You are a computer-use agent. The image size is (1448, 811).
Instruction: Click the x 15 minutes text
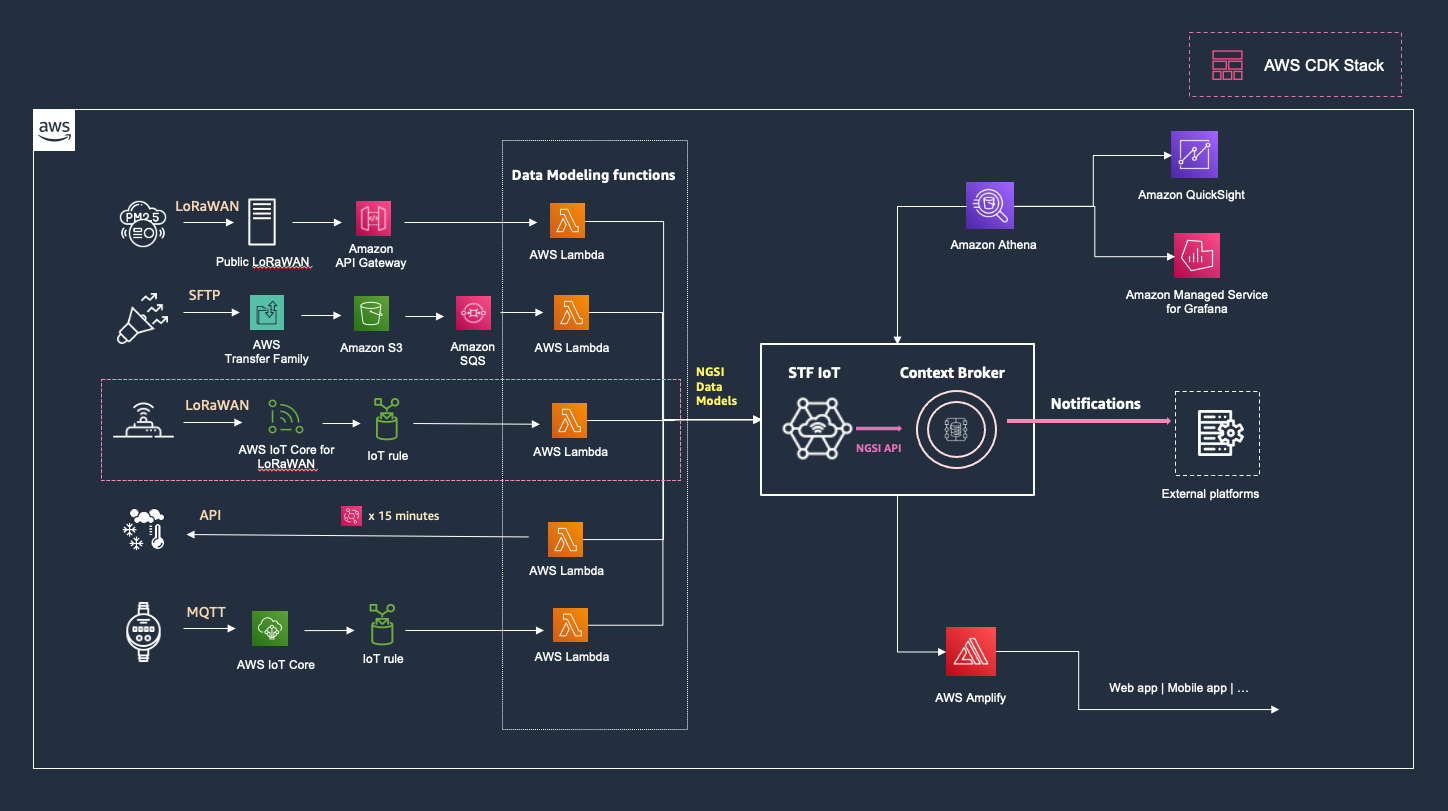(x=404, y=516)
